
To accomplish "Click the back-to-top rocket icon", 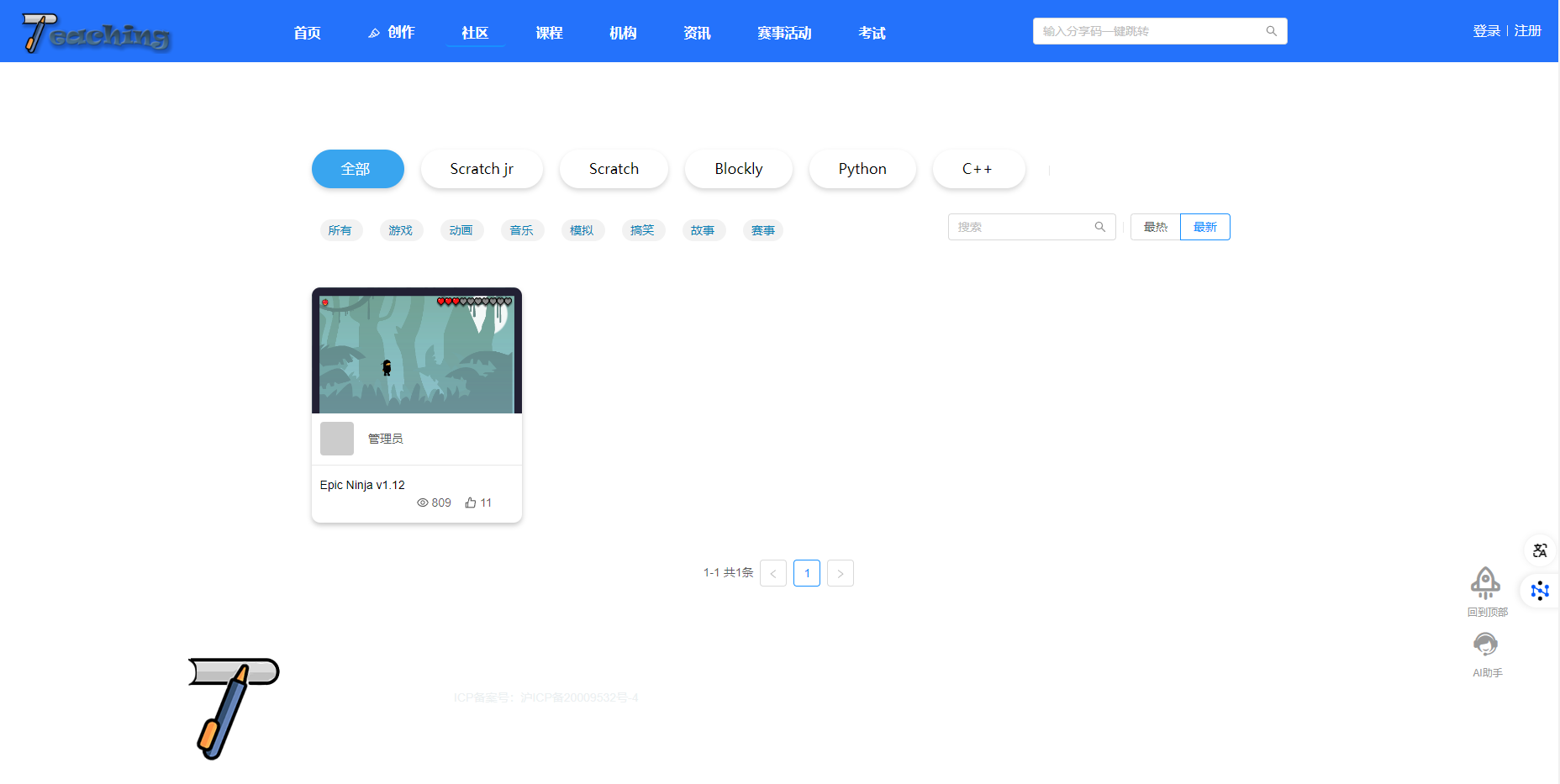I will [1485, 582].
